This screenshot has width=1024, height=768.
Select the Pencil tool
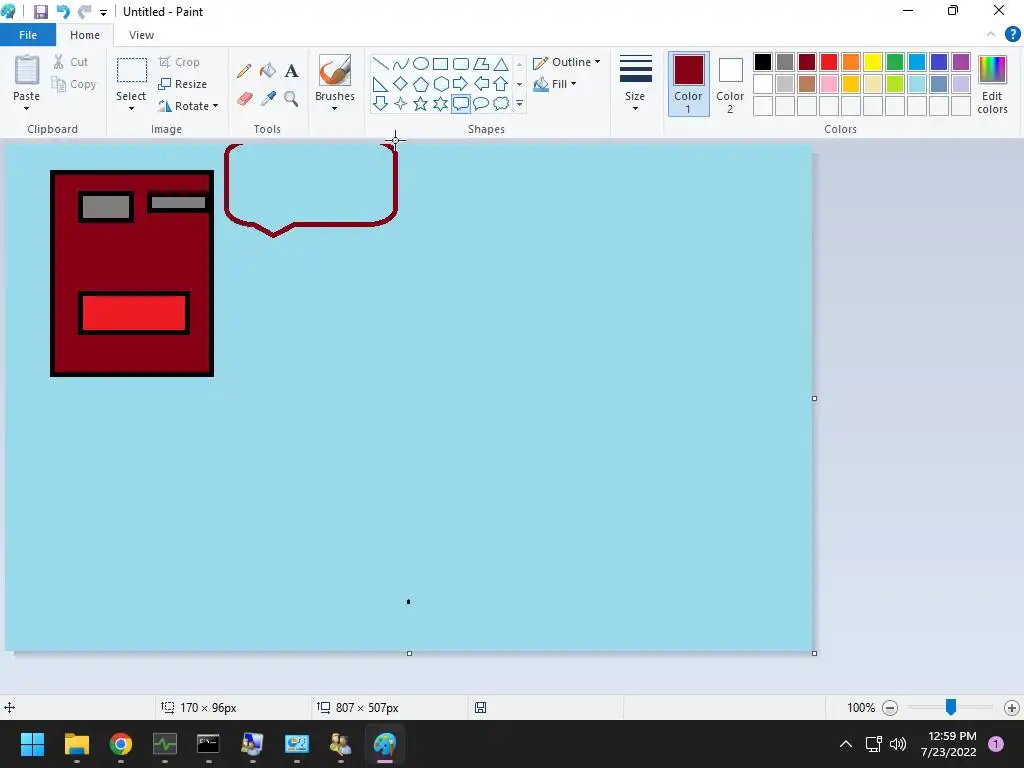click(244, 71)
